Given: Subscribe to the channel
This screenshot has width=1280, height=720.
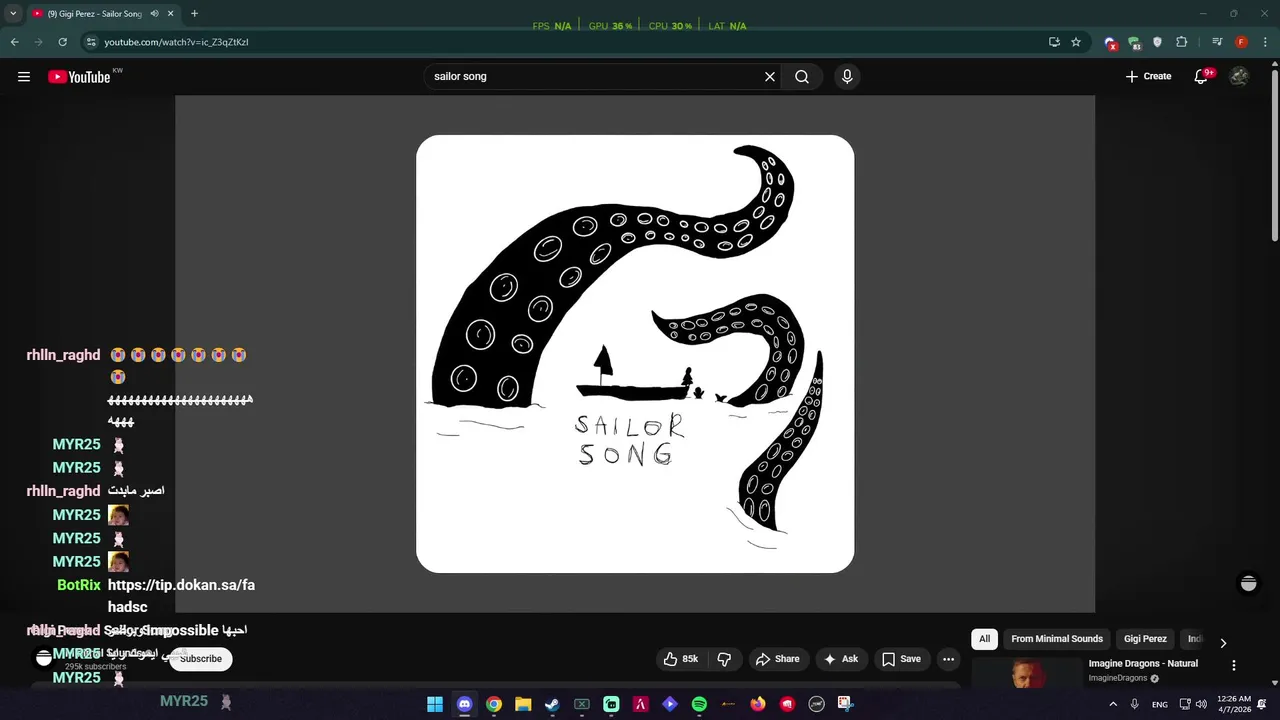Looking at the screenshot, I should (x=201, y=659).
